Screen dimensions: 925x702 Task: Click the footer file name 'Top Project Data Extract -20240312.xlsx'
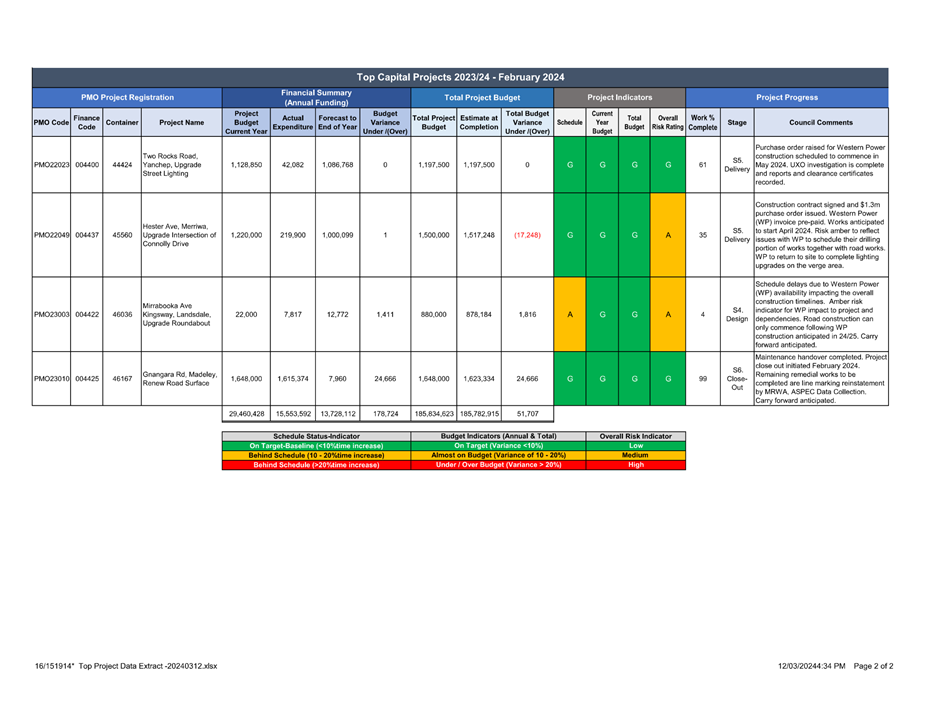148,667
